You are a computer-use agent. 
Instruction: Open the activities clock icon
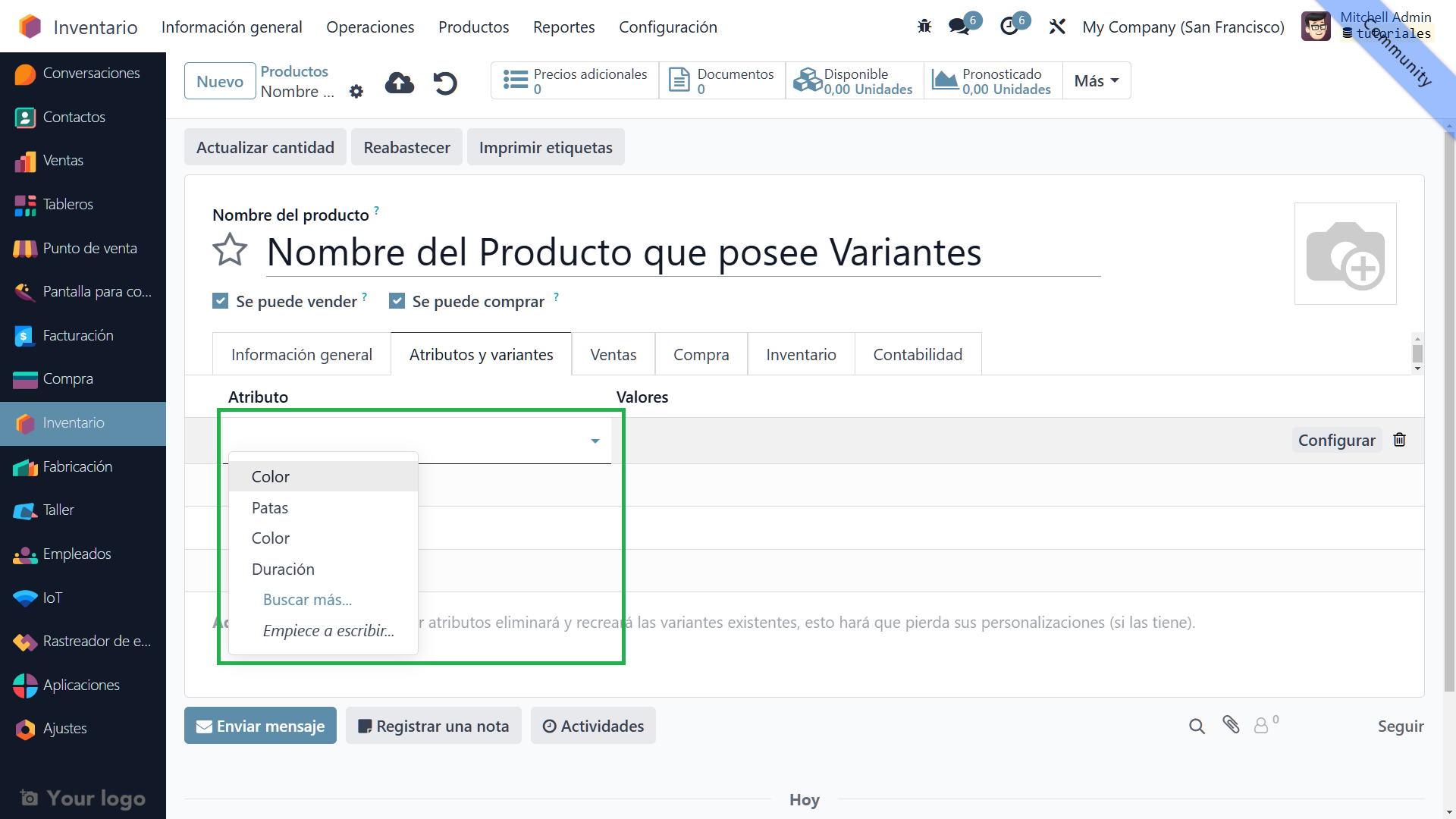pos(1009,27)
